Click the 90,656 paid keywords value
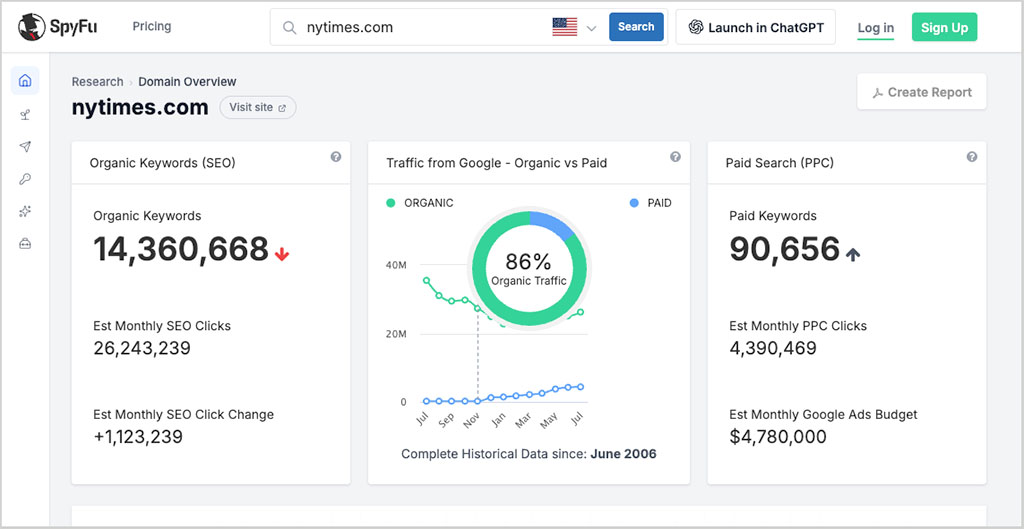This screenshot has width=1024, height=529. coord(784,249)
